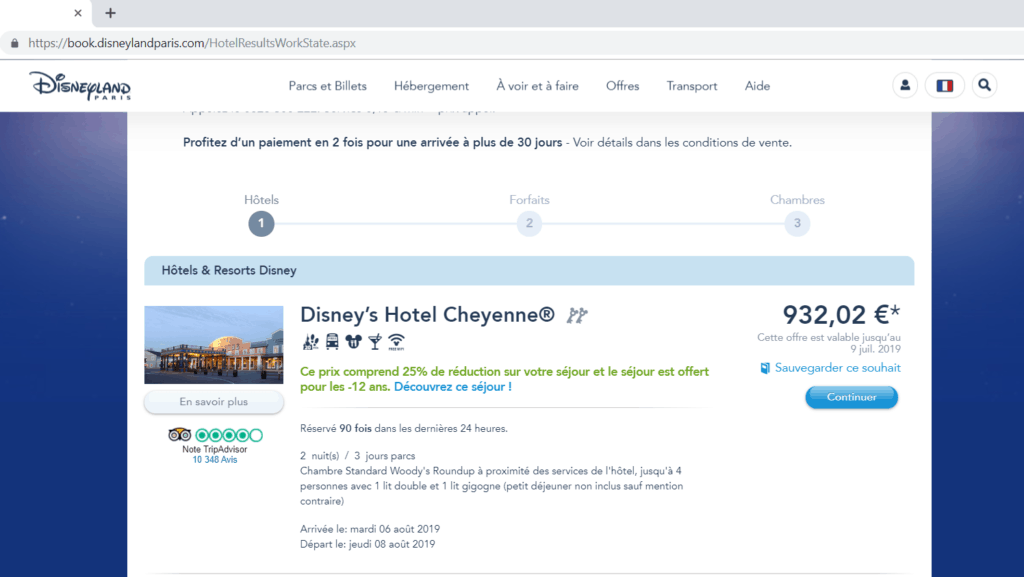Click the Disneyland Paris logo
The width and height of the screenshot is (1024, 577).
(80, 86)
